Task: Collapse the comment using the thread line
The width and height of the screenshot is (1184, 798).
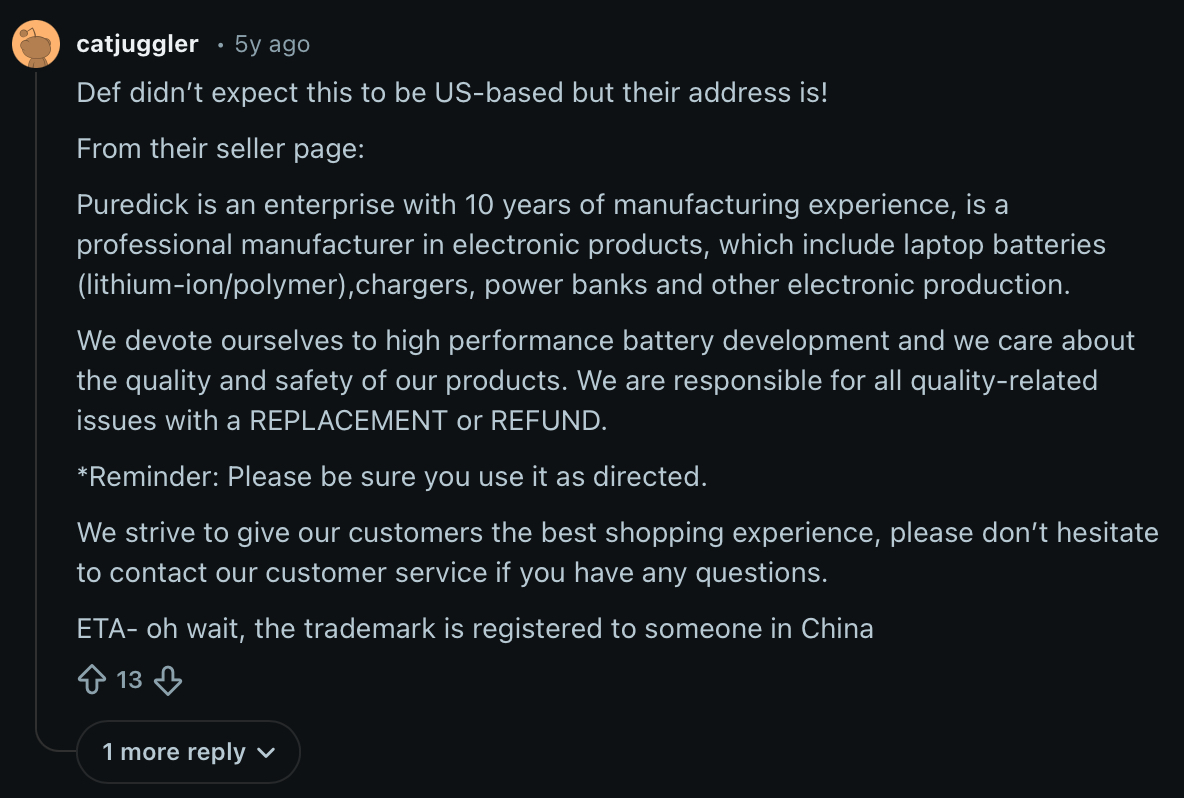Action: (37, 400)
